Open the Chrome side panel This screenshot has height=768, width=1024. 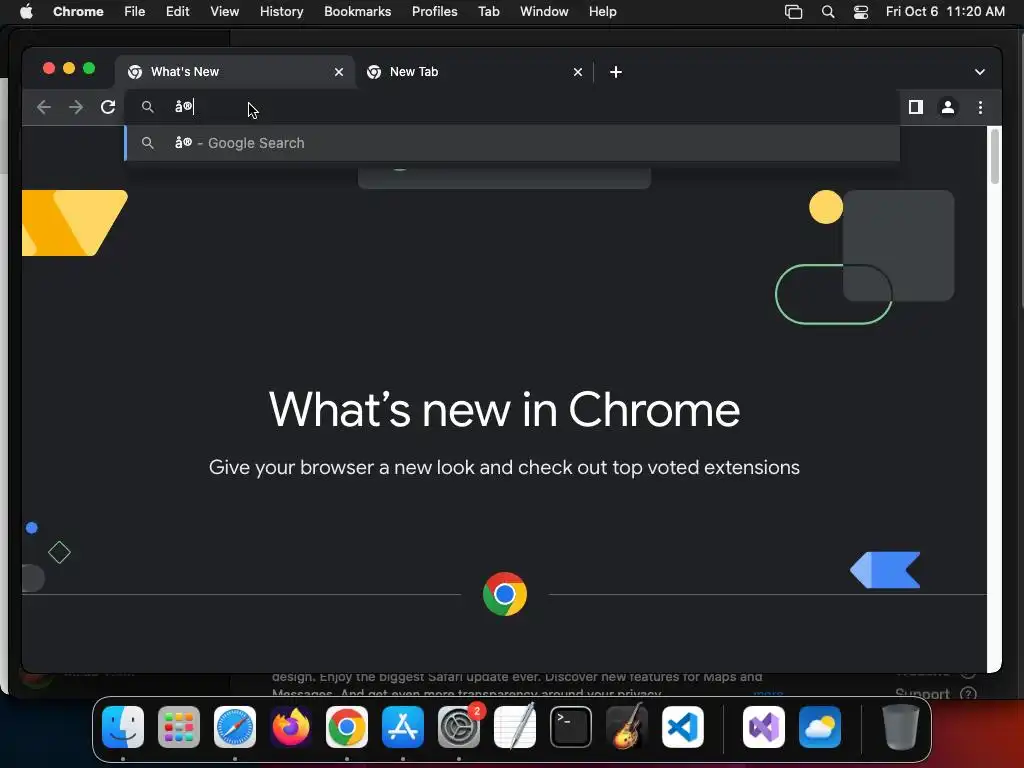pos(916,107)
